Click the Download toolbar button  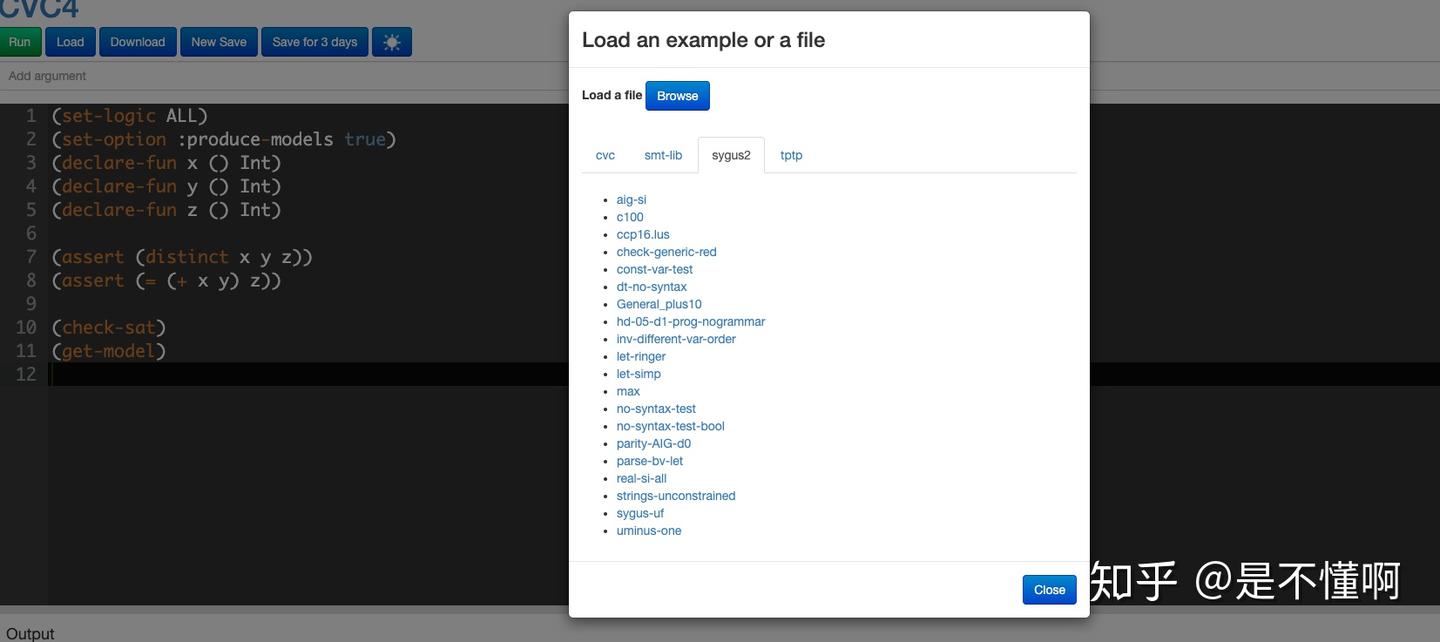point(137,42)
